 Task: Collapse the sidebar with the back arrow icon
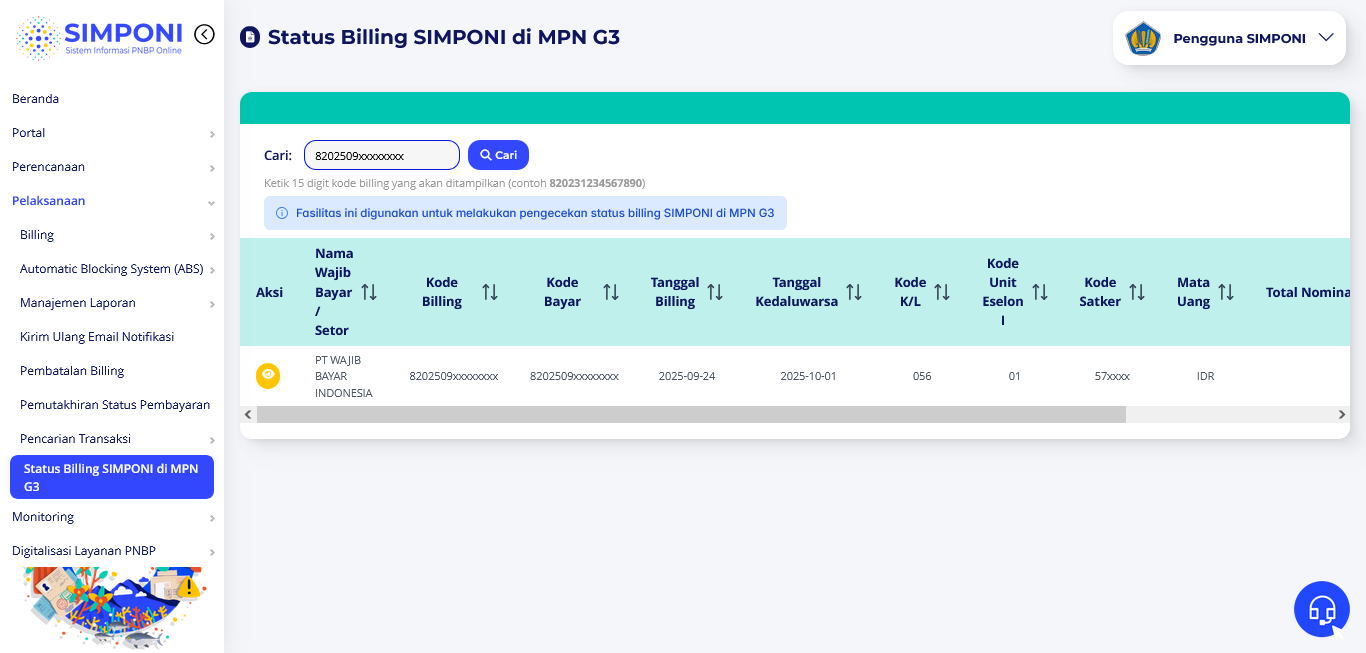[x=204, y=35]
